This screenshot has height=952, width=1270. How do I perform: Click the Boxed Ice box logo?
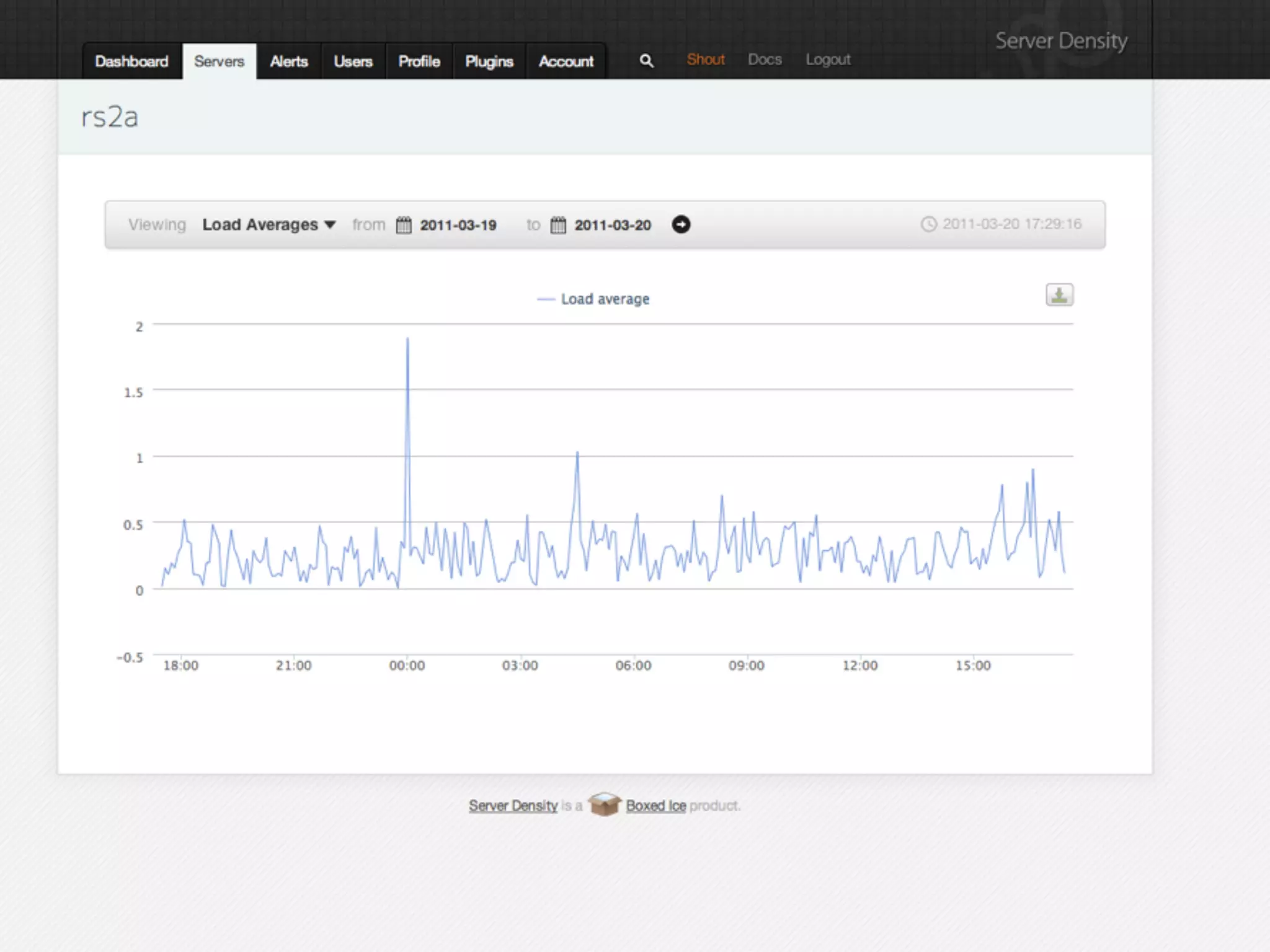[x=604, y=804]
